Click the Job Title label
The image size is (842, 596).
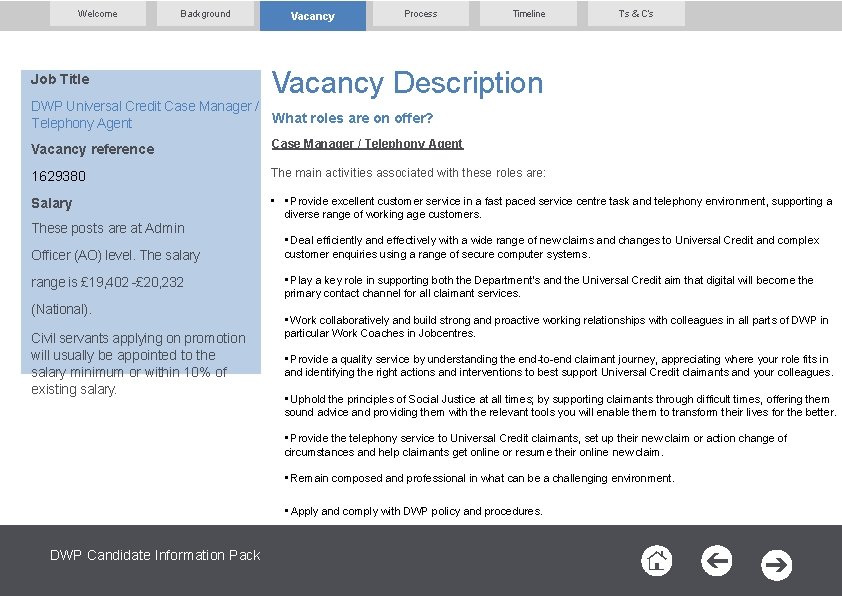click(x=60, y=79)
